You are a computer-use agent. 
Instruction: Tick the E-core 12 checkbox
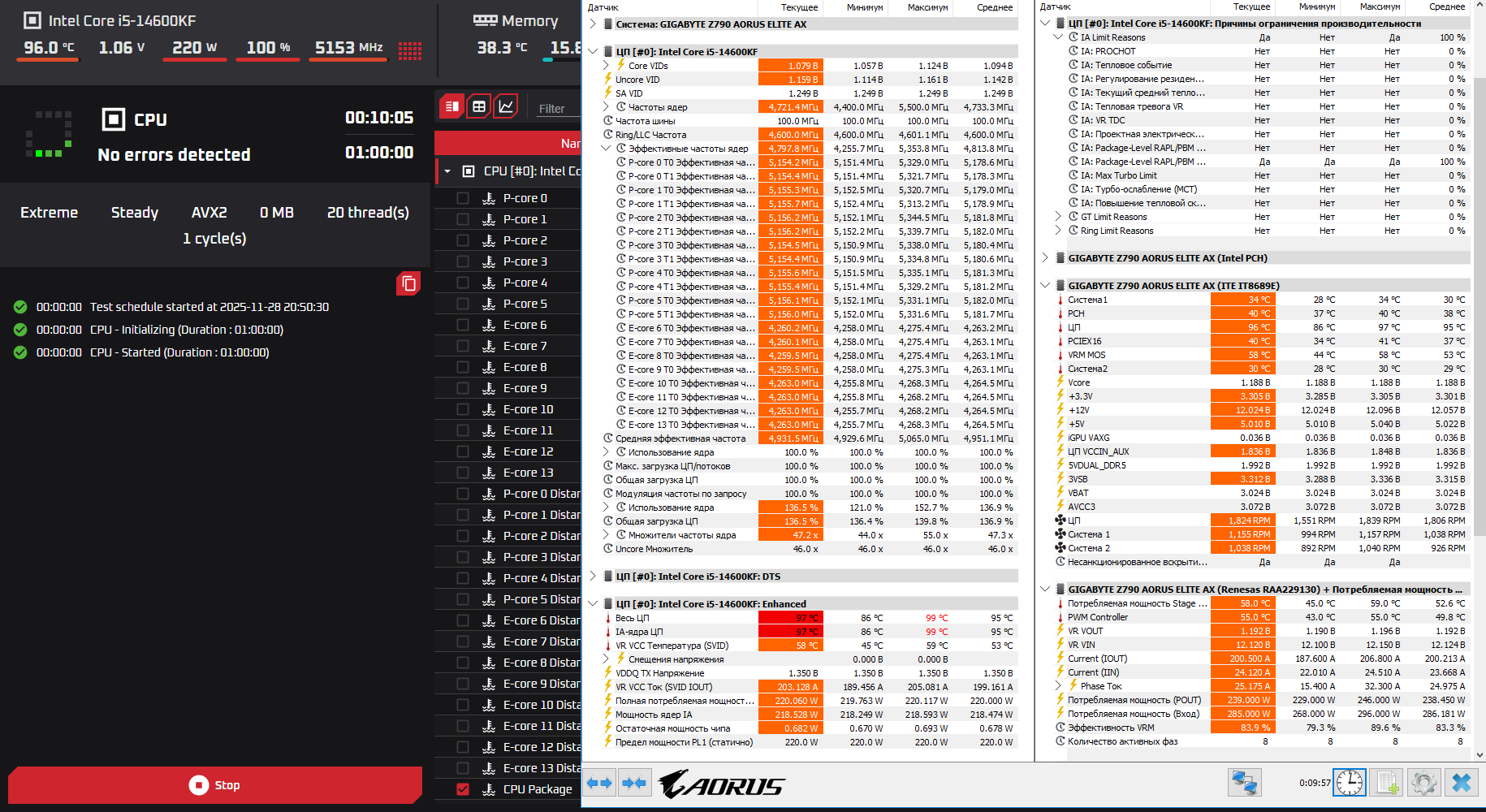[x=463, y=451]
